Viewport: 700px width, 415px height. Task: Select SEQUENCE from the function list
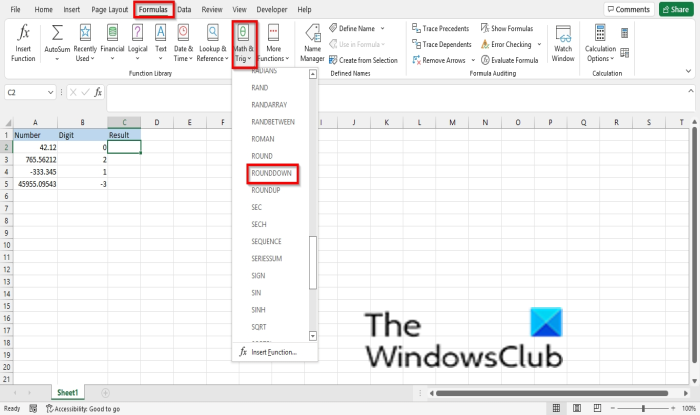266,241
